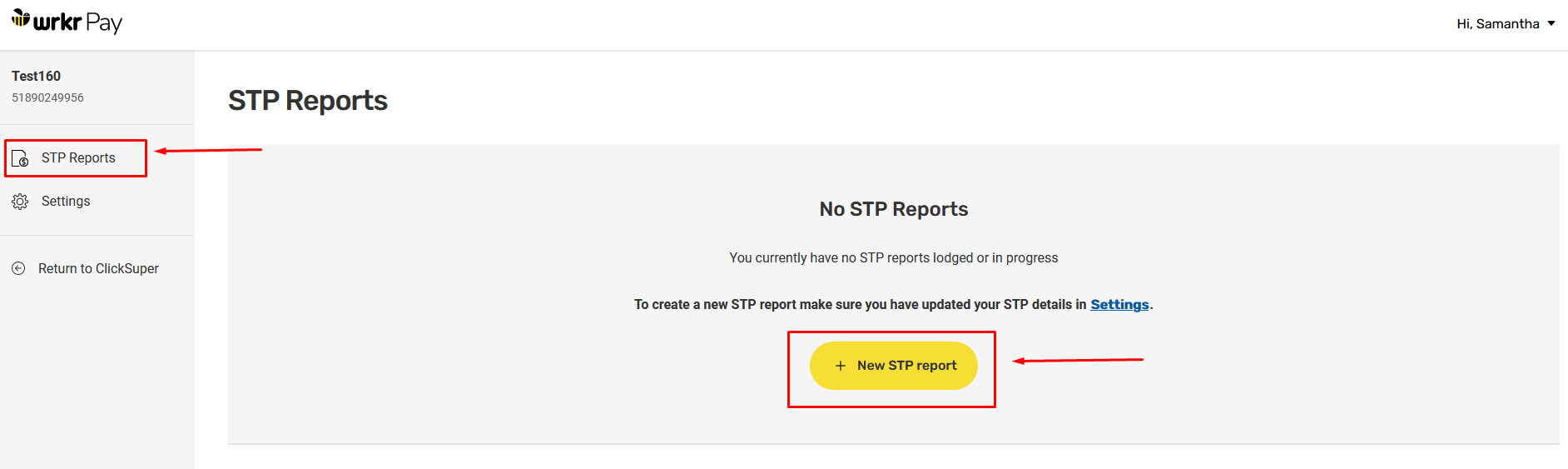The image size is (1568, 469).
Task: Open Settings label from the sidebar menu
Action: point(66,202)
